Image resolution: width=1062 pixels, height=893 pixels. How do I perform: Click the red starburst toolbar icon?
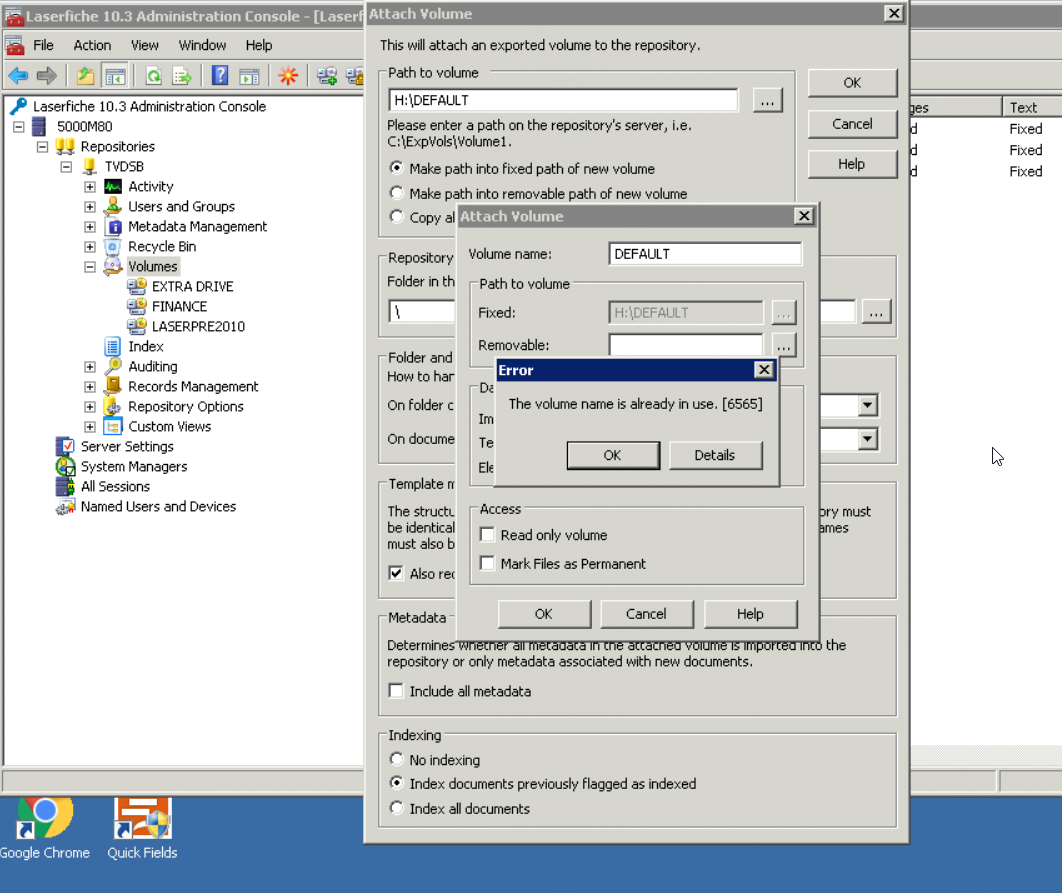click(x=288, y=76)
